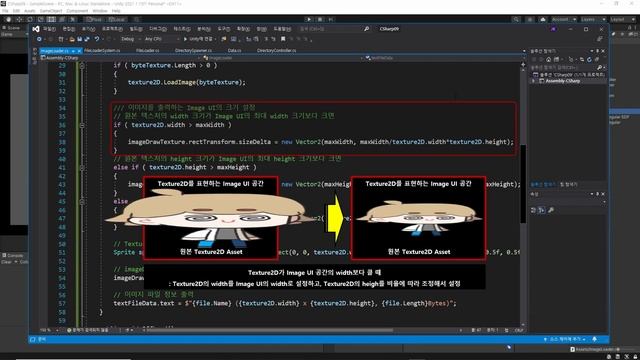Viewport: 640px width, 360px height.
Task: Open Unity Component menu
Action: (77, 11)
